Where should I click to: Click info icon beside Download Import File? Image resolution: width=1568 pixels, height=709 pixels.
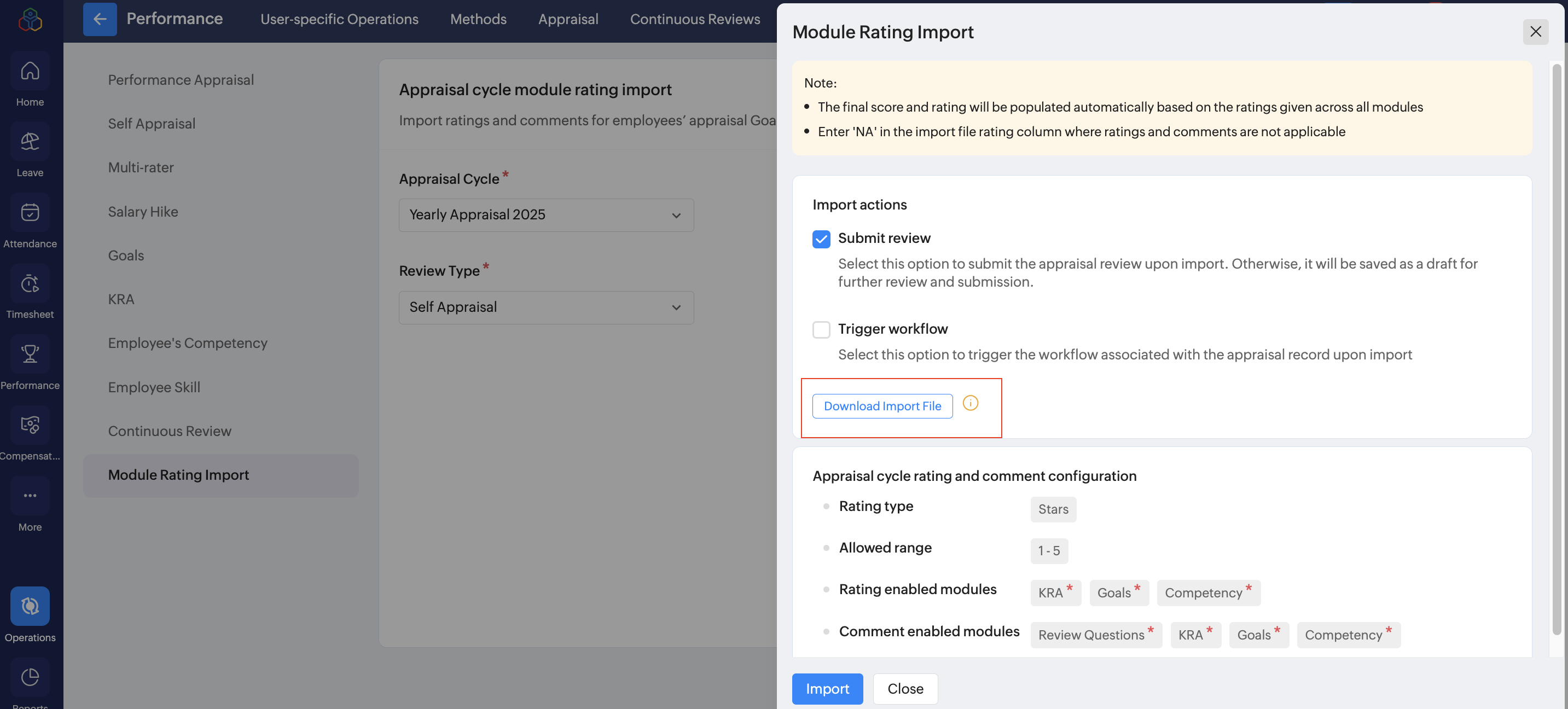coord(970,404)
